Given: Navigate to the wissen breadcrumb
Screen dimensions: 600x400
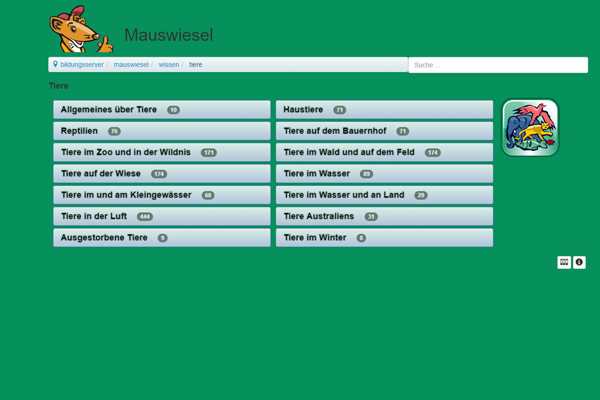Looking at the screenshot, I should [169, 64].
